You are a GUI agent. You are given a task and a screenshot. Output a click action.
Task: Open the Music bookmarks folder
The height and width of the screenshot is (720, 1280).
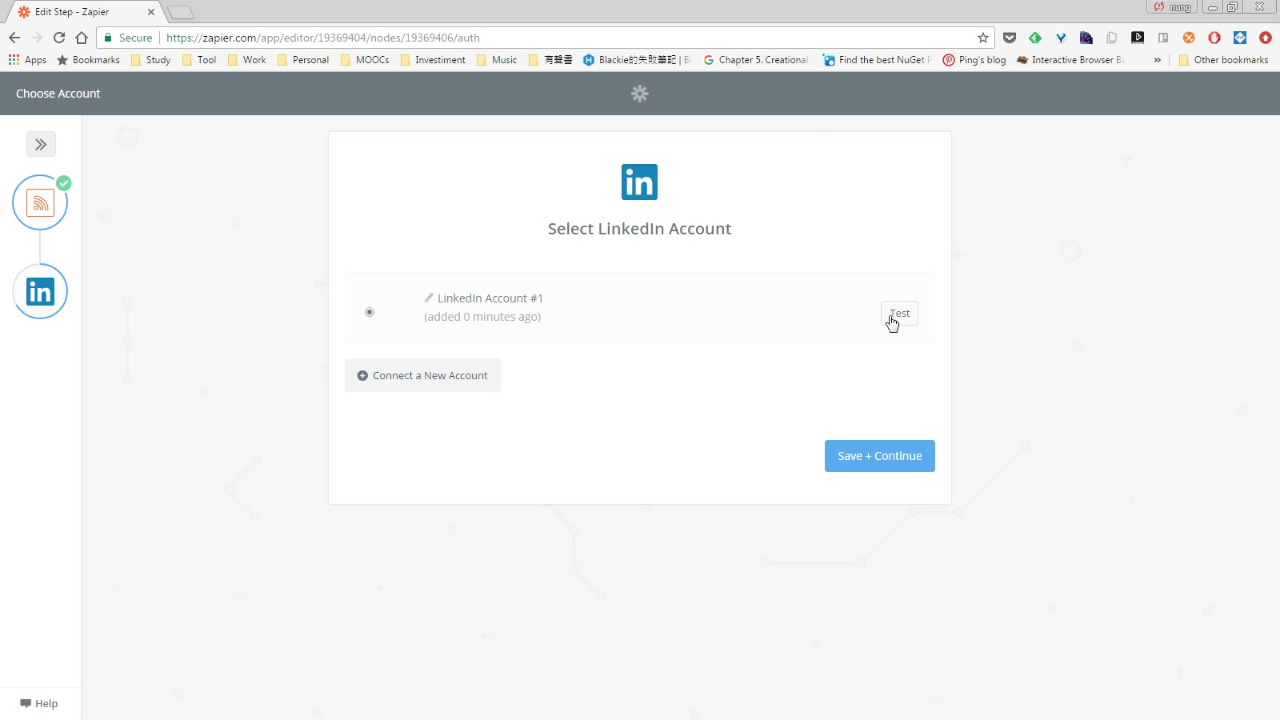(x=497, y=60)
